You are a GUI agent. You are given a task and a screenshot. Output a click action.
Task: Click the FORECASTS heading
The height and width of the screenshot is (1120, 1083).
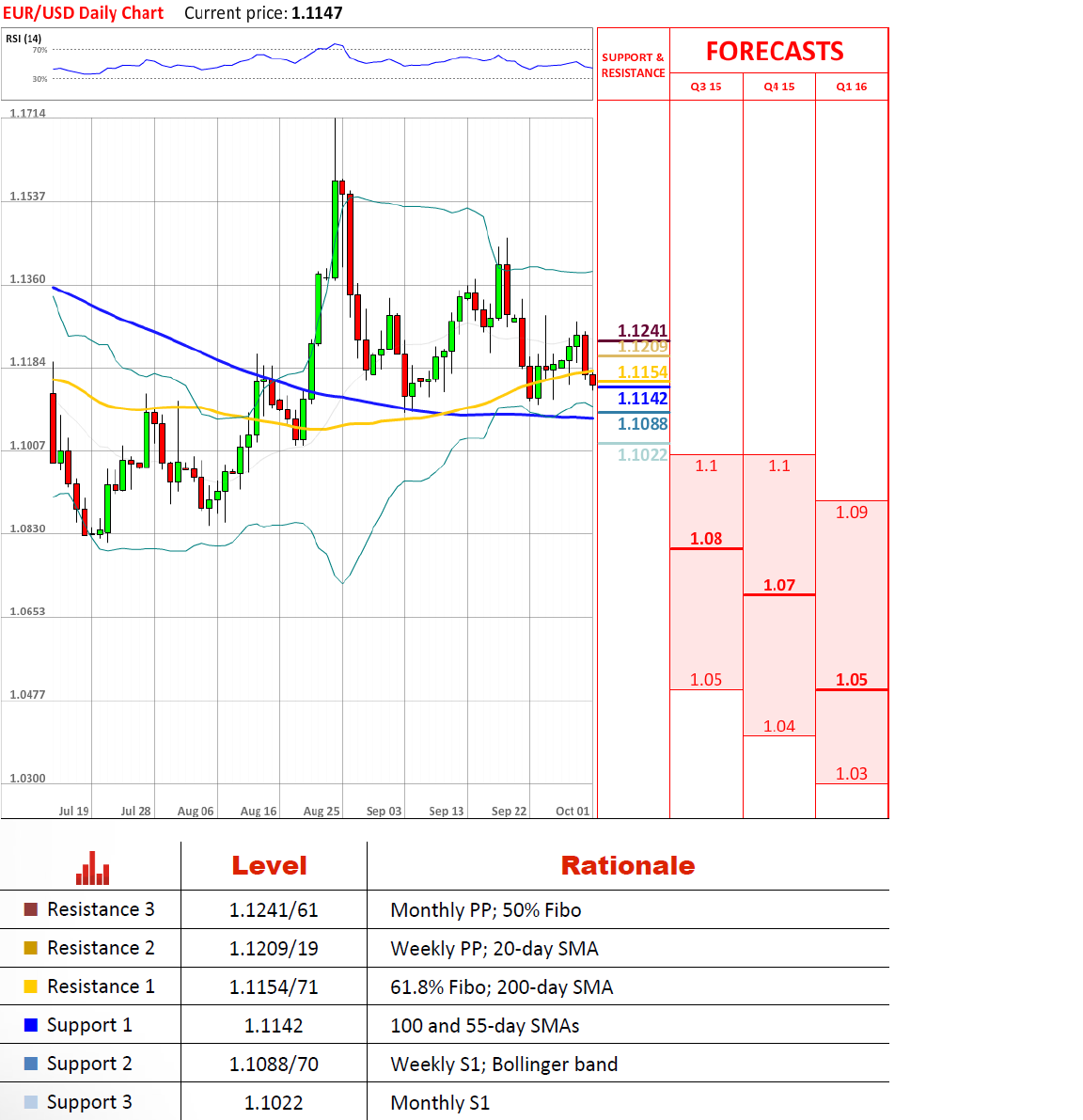coord(775,52)
